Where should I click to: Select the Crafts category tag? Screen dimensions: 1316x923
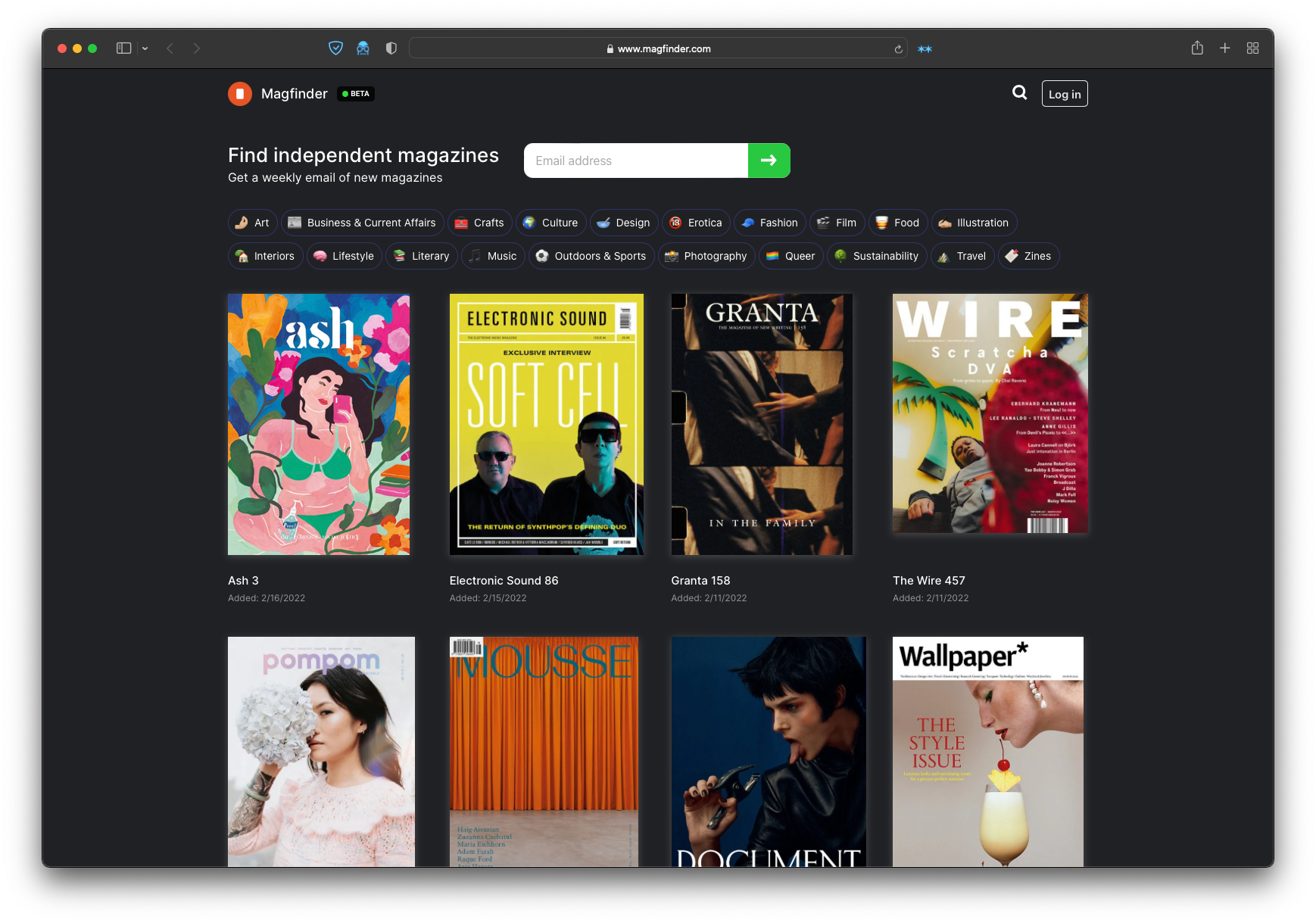(x=479, y=223)
